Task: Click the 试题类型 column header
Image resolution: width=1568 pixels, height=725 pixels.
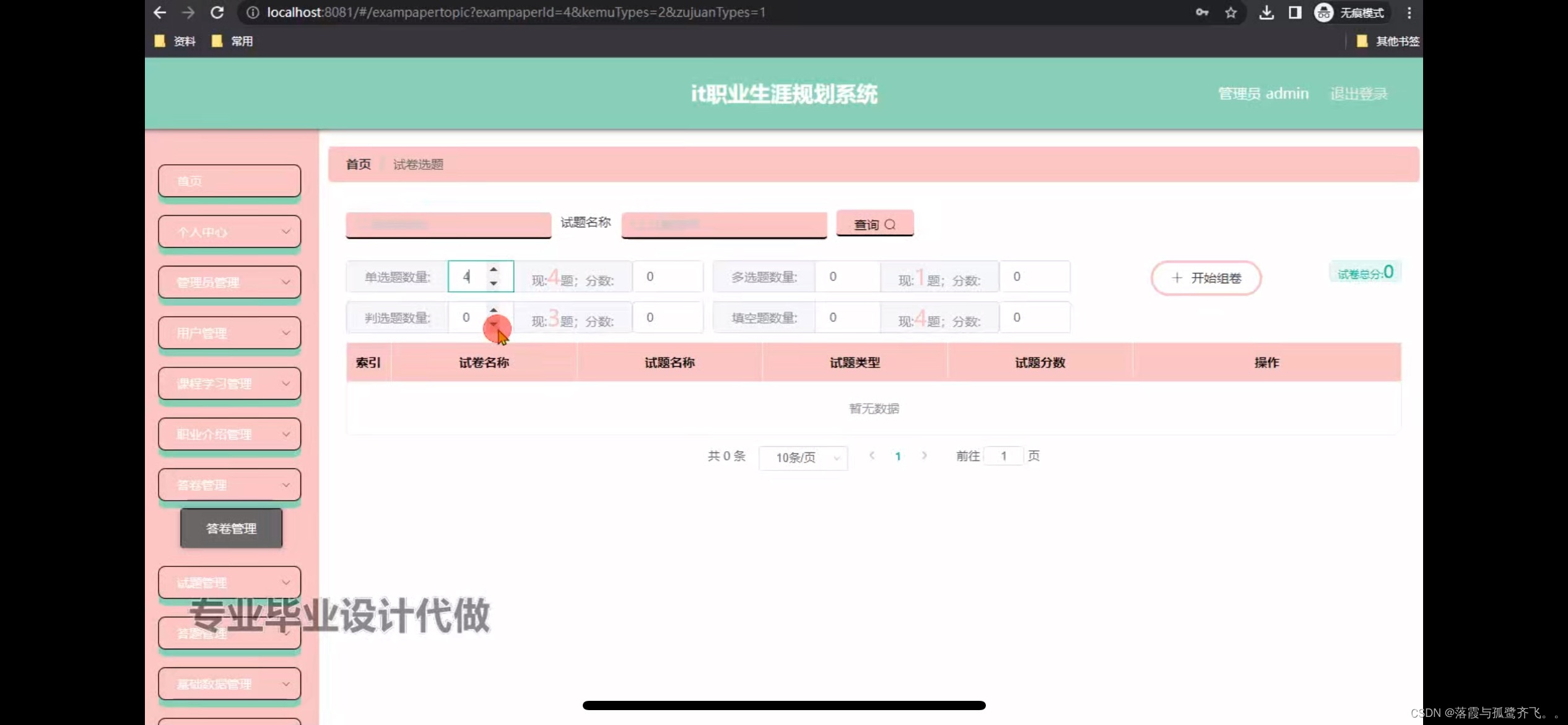Action: 855,362
